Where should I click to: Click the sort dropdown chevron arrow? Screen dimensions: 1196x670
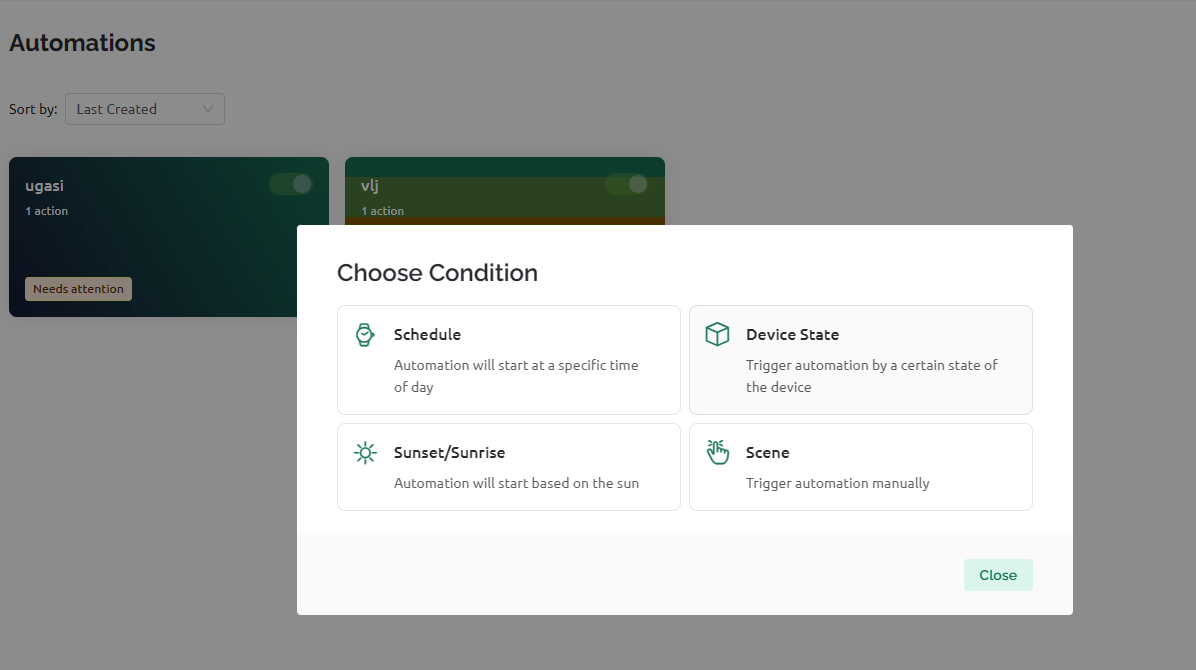[x=208, y=109]
